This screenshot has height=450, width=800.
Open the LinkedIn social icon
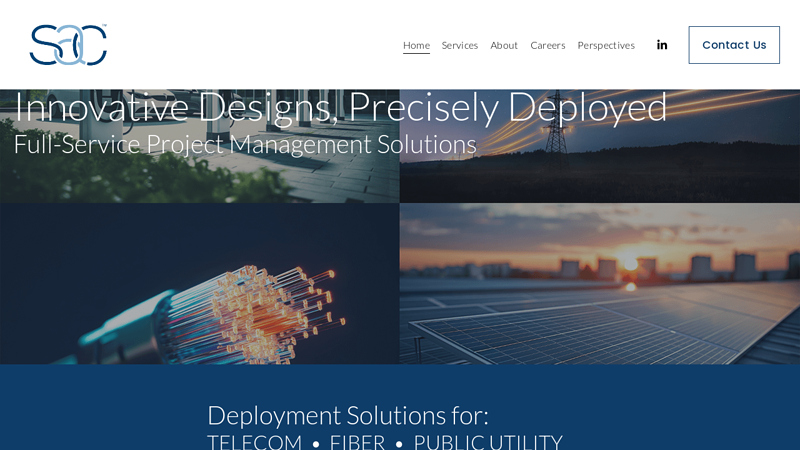tap(662, 45)
